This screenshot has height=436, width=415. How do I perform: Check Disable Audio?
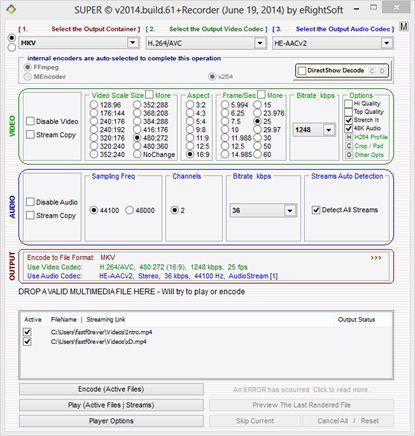pos(30,202)
